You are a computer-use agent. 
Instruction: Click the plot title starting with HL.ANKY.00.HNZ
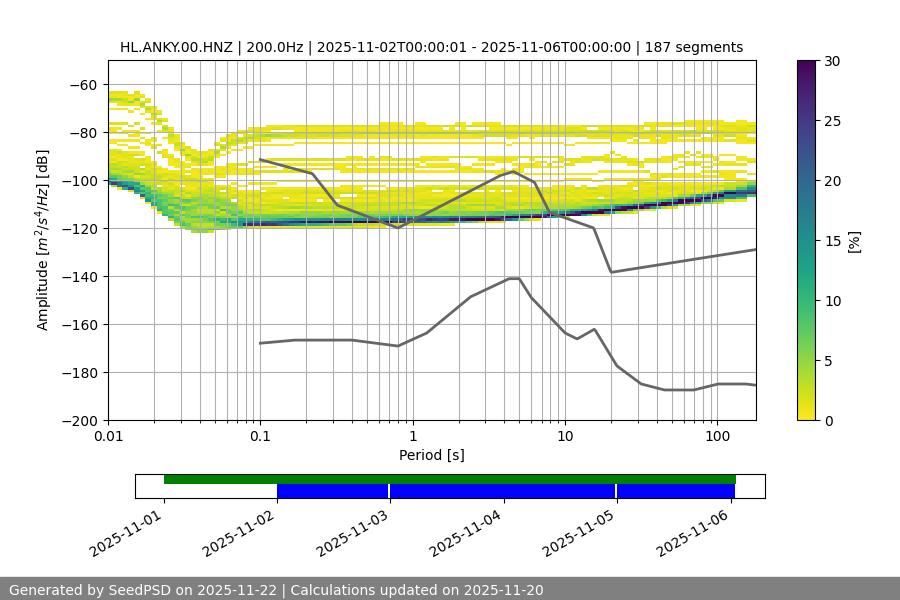pyautogui.click(x=431, y=47)
